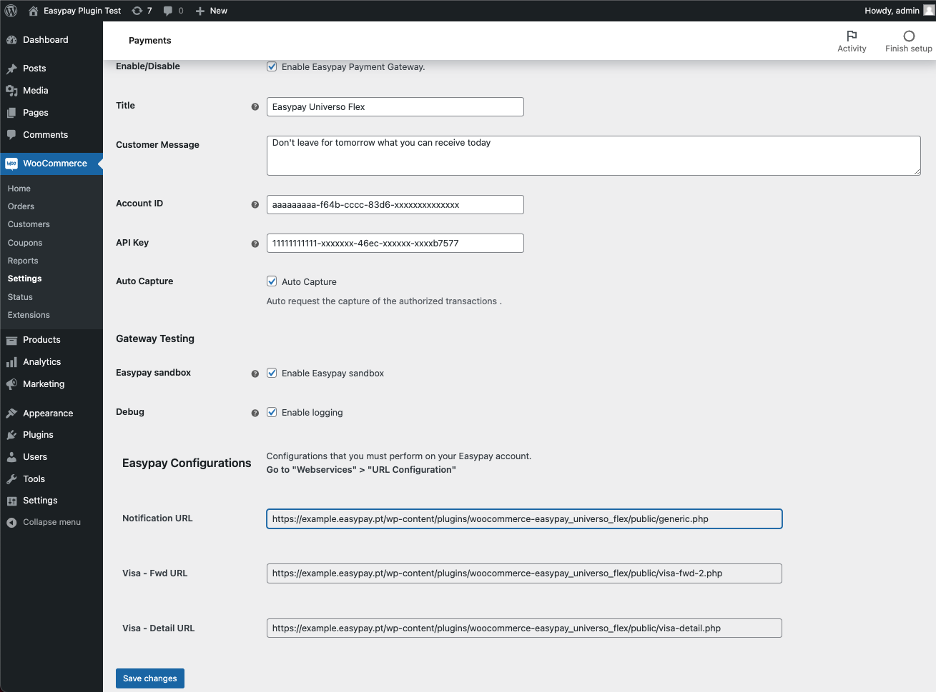The image size is (936, 692).
Task: Click the Users person icon
Action: [11, 457]
